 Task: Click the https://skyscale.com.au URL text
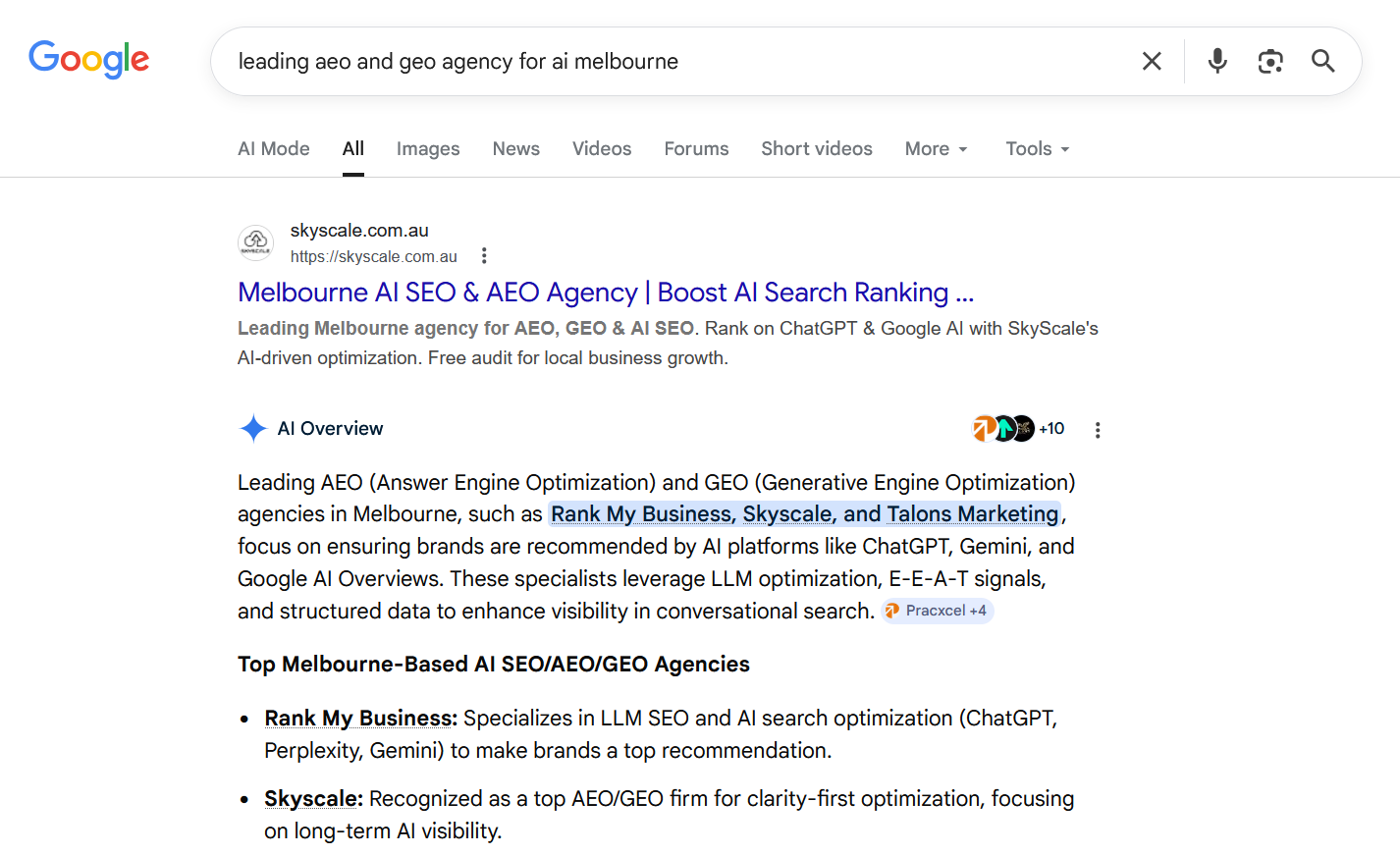(374, 257)
